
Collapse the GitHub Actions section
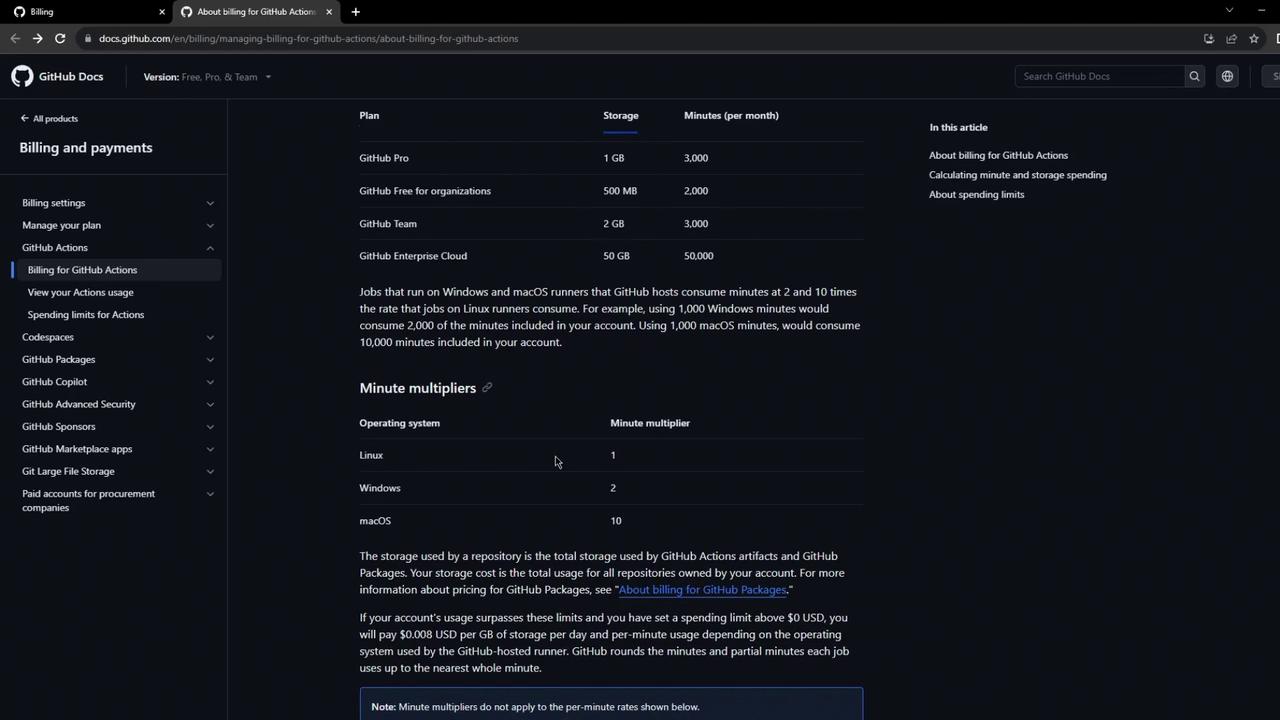tap(210, 248)
